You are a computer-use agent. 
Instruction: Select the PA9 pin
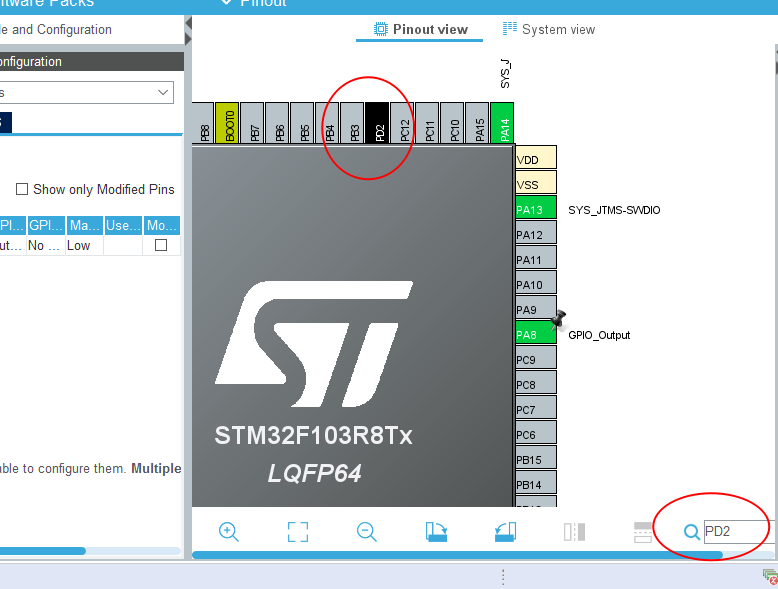tap(536, 308)
